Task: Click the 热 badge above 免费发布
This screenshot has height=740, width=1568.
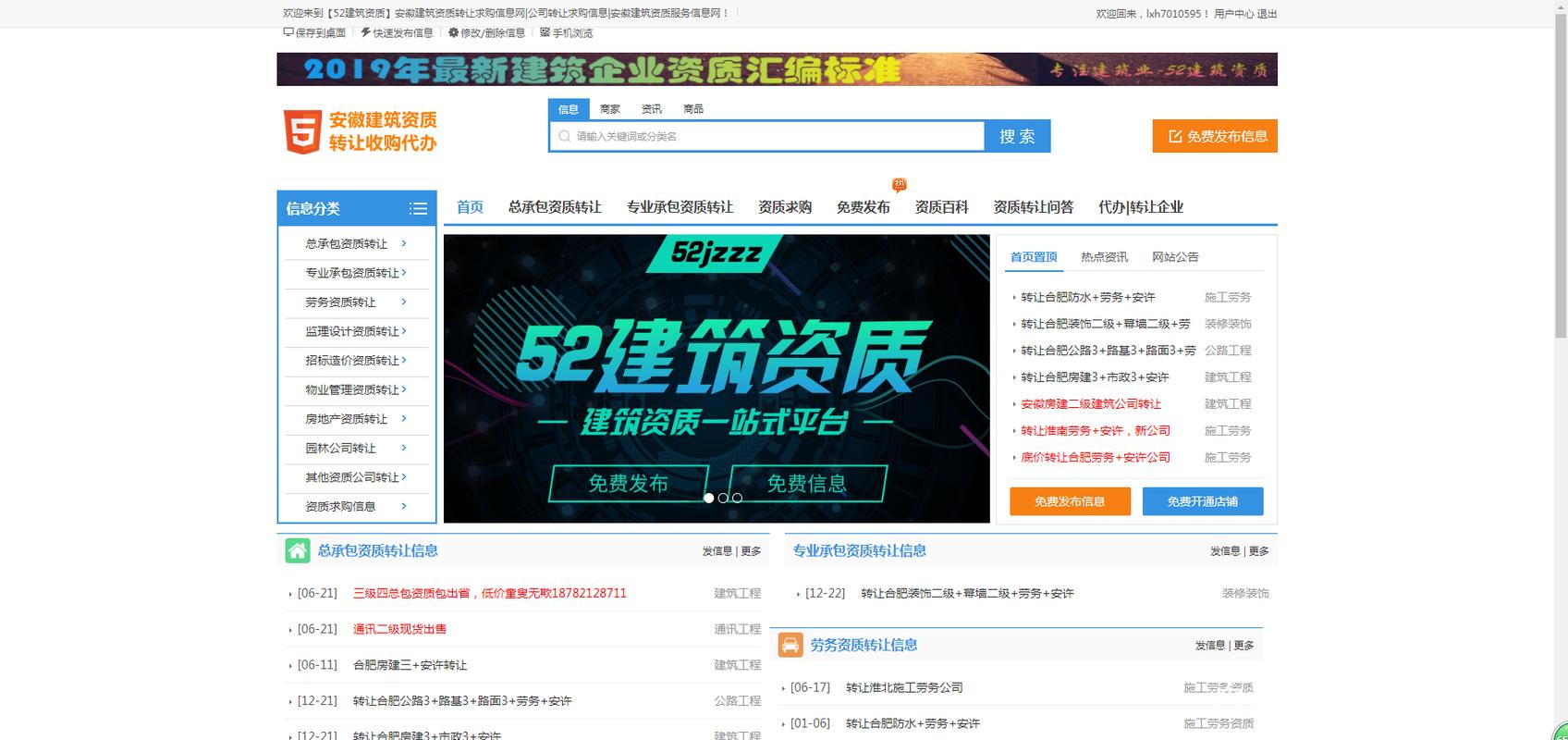Action: (899, 185)
